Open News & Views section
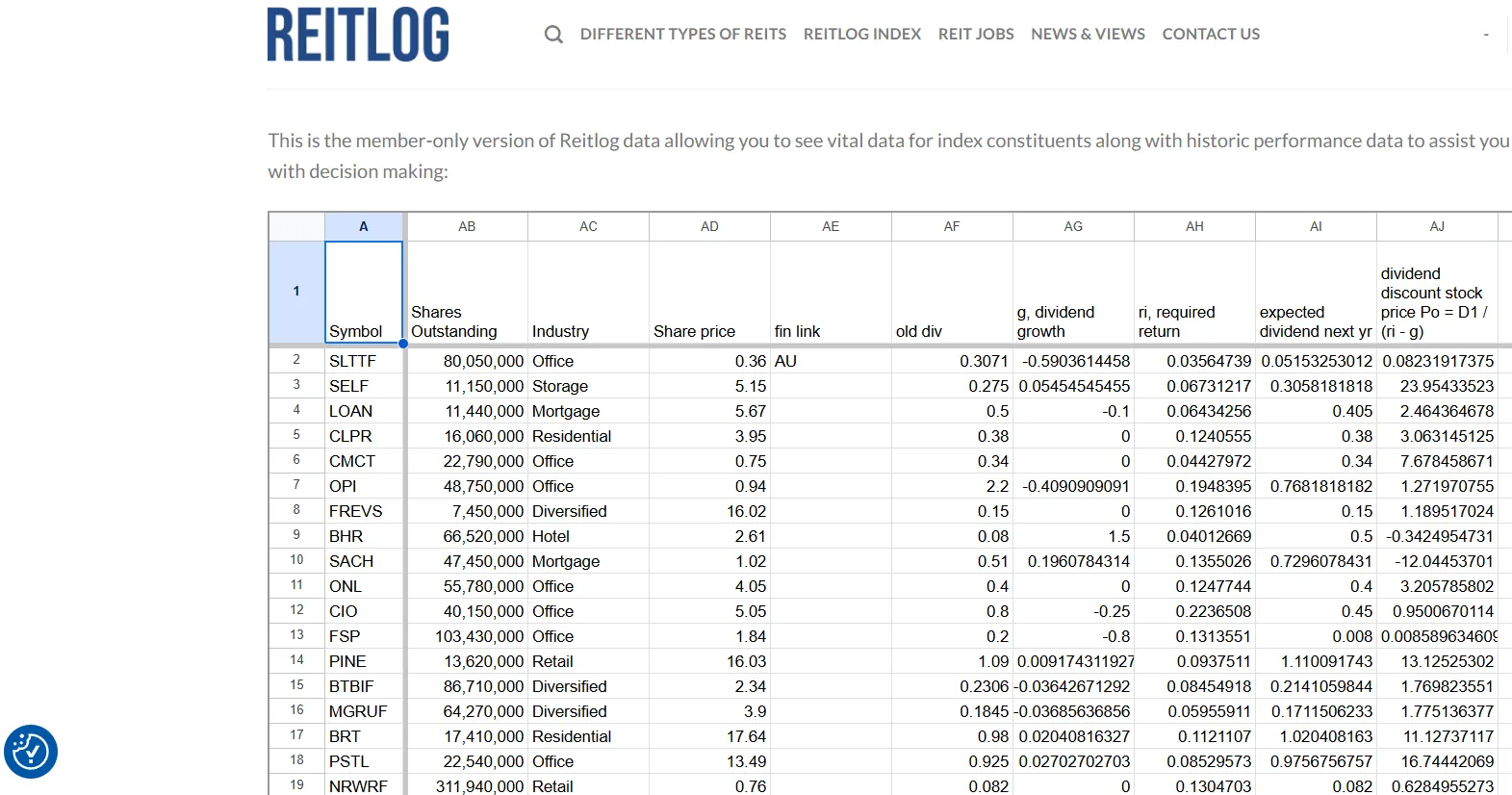Screen dimensions: 1512x795 [1088, 34]
